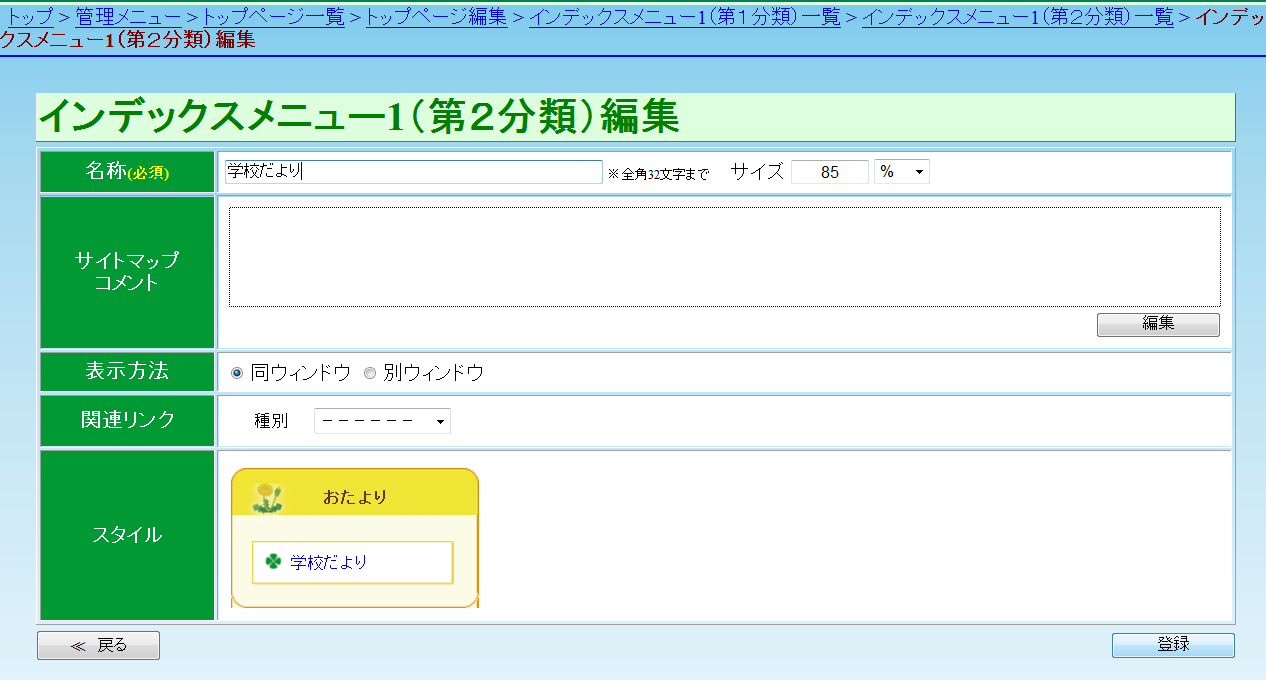Click the サイトマップコメント text area
Viewport: 1266px width, 680px height.
725,257
